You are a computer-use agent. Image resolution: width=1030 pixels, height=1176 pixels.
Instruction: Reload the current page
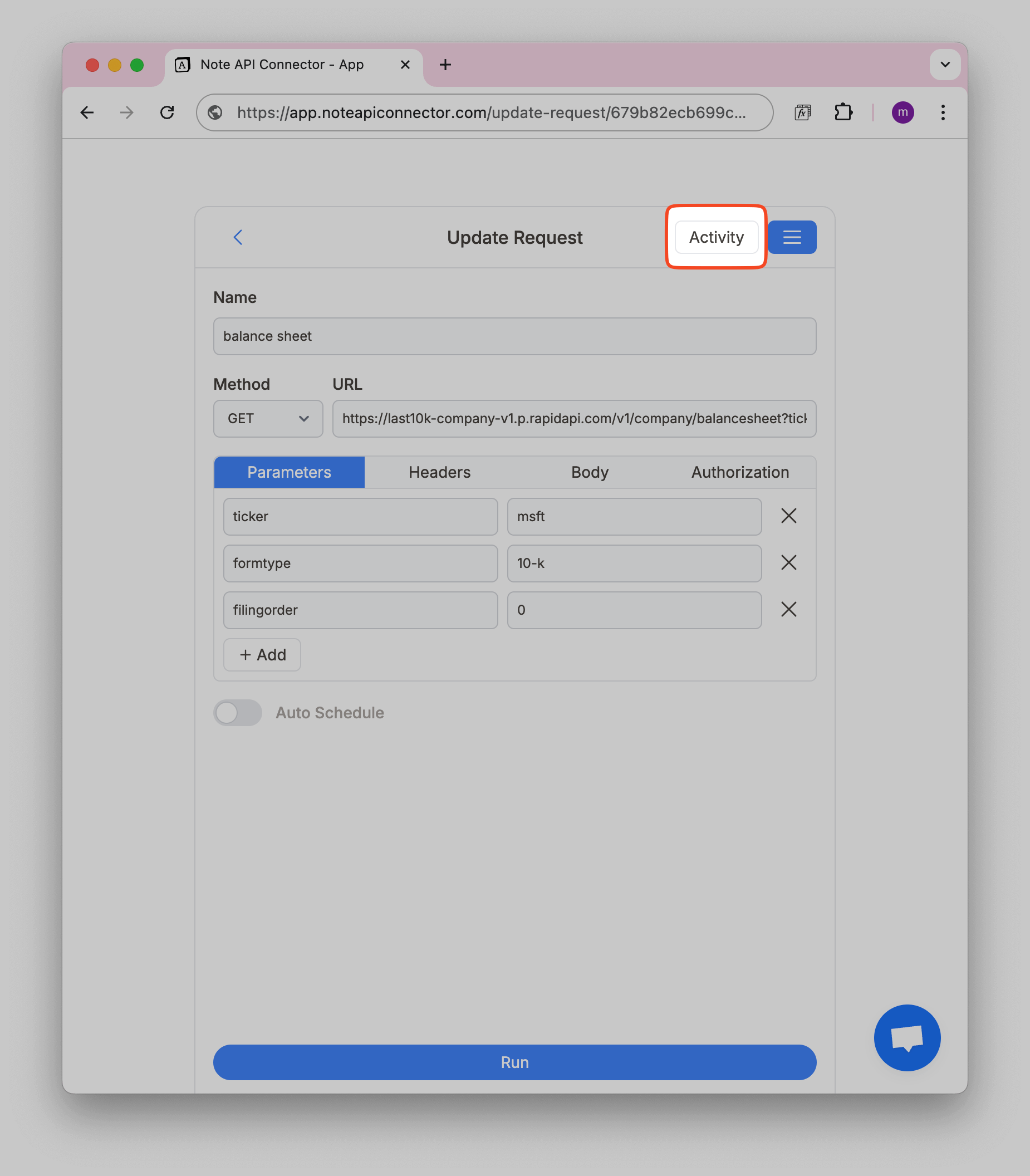(167, 112)
